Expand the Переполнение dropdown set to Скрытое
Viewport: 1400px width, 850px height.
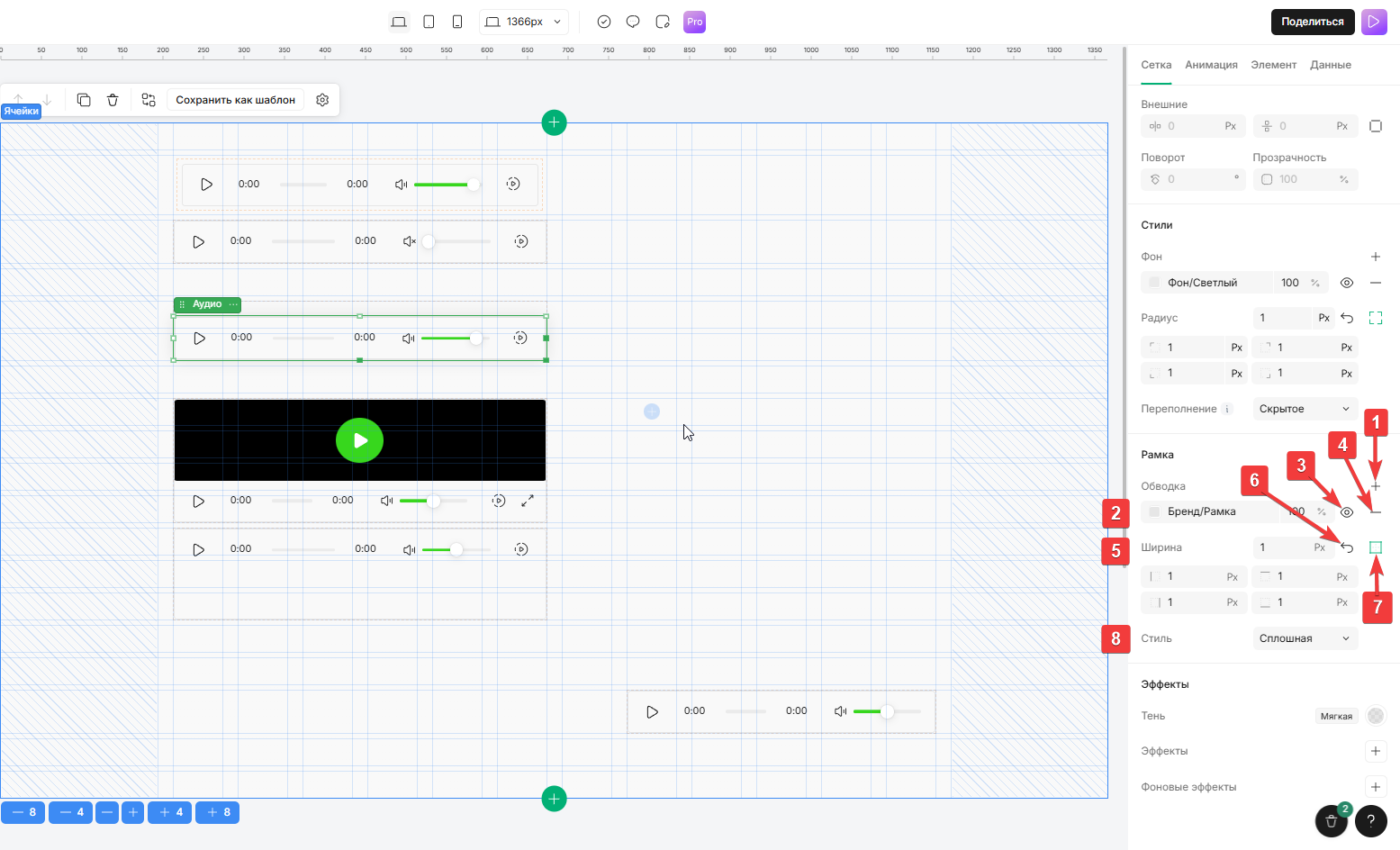(1304, 409)
